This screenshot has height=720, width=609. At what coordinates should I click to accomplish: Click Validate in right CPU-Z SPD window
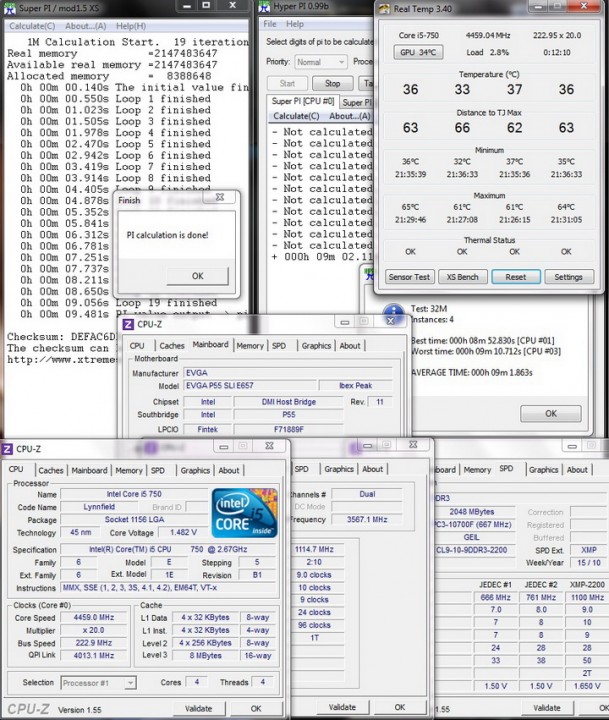coord(547,708)
